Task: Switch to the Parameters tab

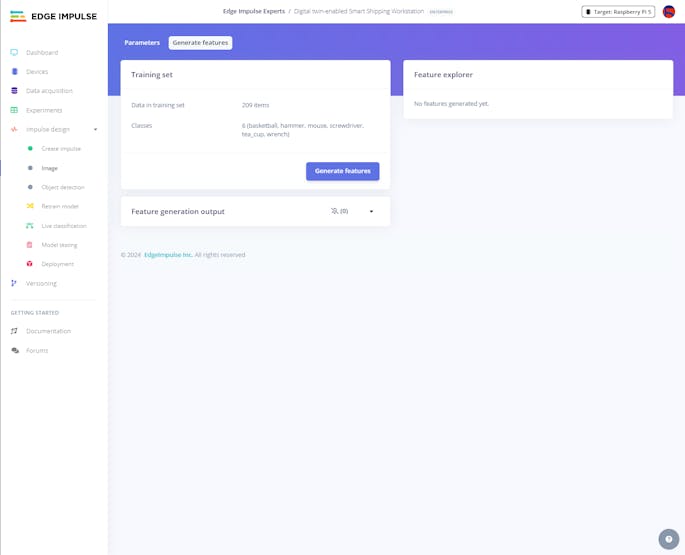Action: tap(142, 42)
